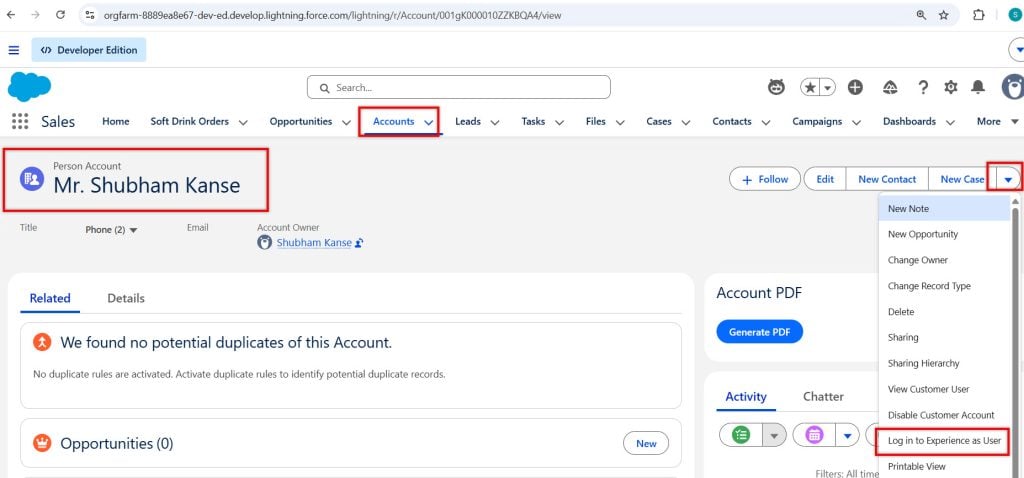Click the Astro mascot icon in header
The height and width of the screenshot is (478, 1024).
[776, 87]
